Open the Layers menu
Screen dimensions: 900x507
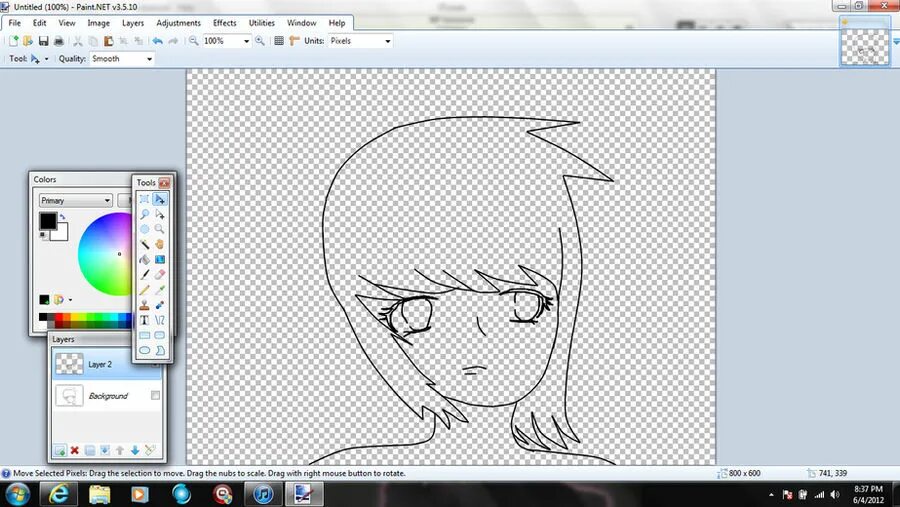click(133, 23)
